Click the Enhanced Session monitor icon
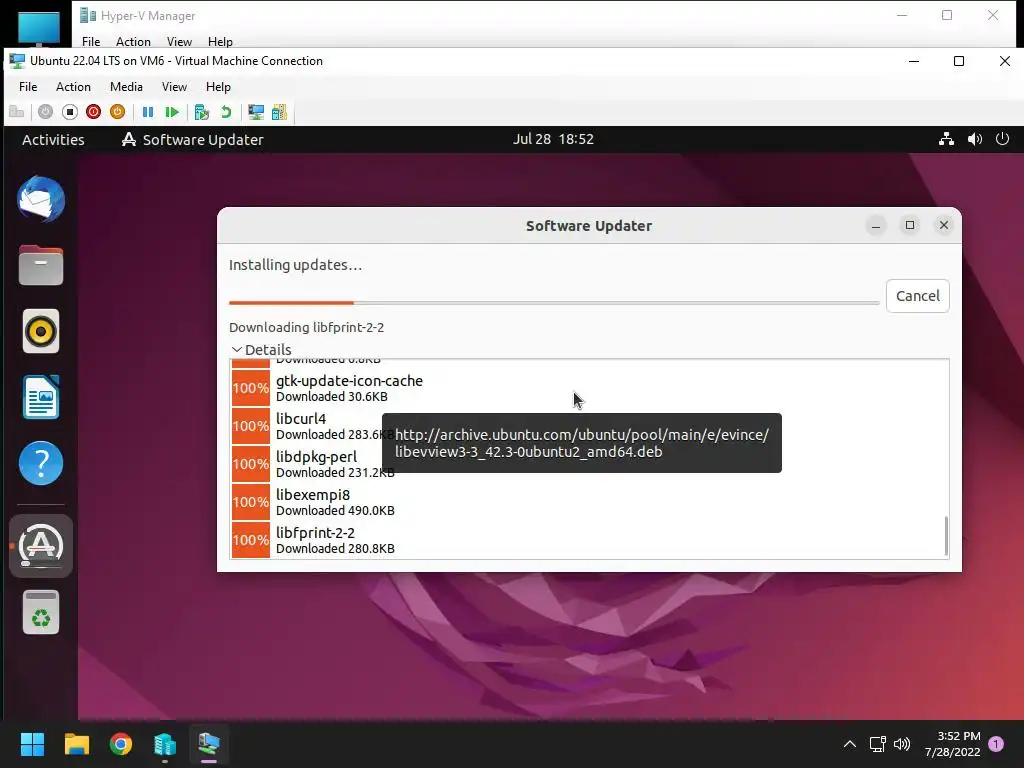 pyautogui.click(x=256, y=112)
